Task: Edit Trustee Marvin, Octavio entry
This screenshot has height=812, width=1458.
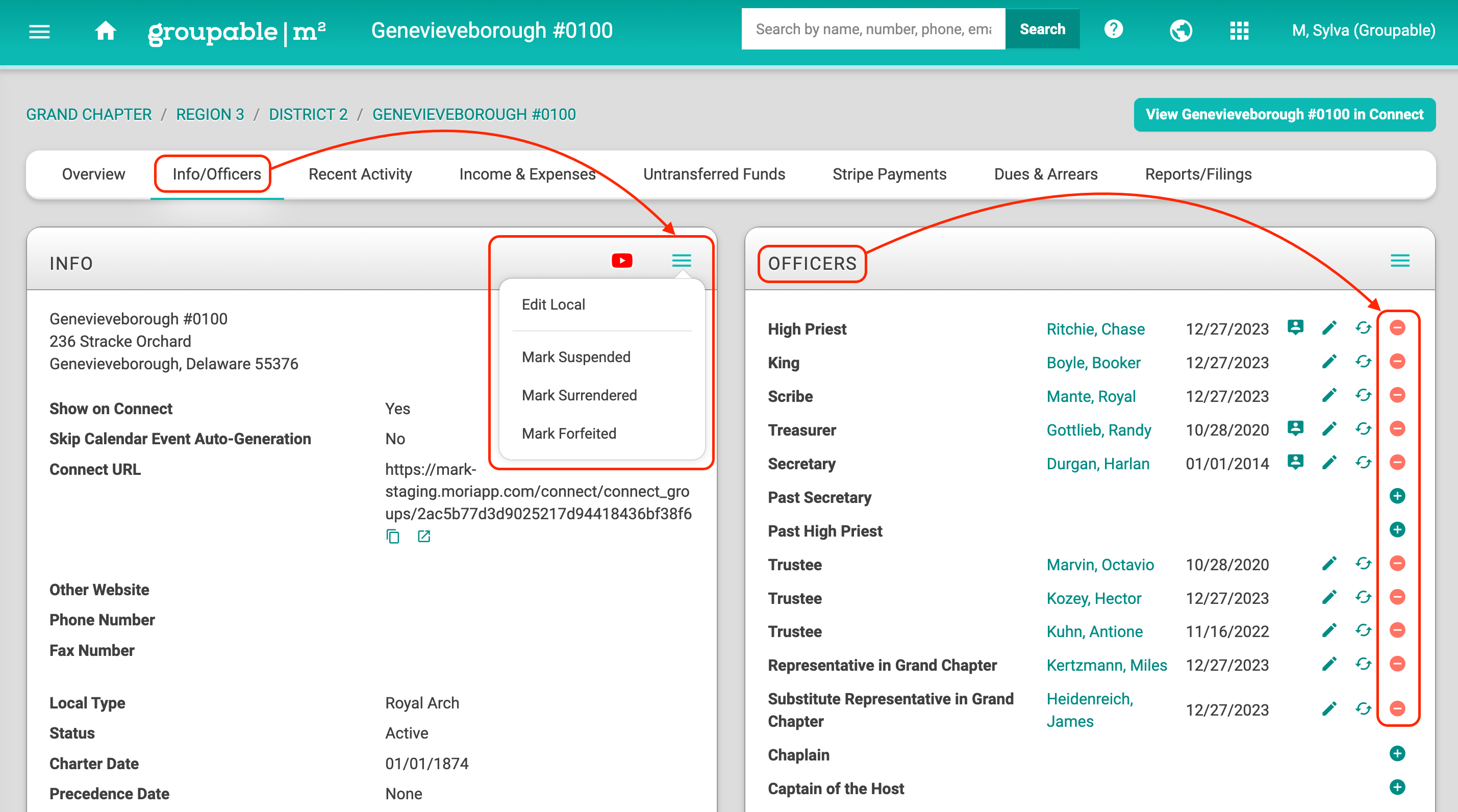Action: [1329, 564]
